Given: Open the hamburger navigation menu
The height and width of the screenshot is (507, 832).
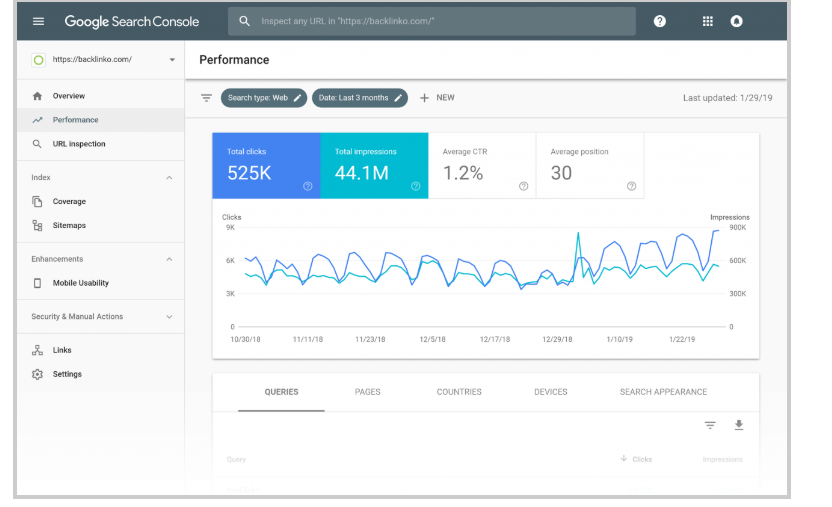Looking at the screenshot, I should coord(38,22).
